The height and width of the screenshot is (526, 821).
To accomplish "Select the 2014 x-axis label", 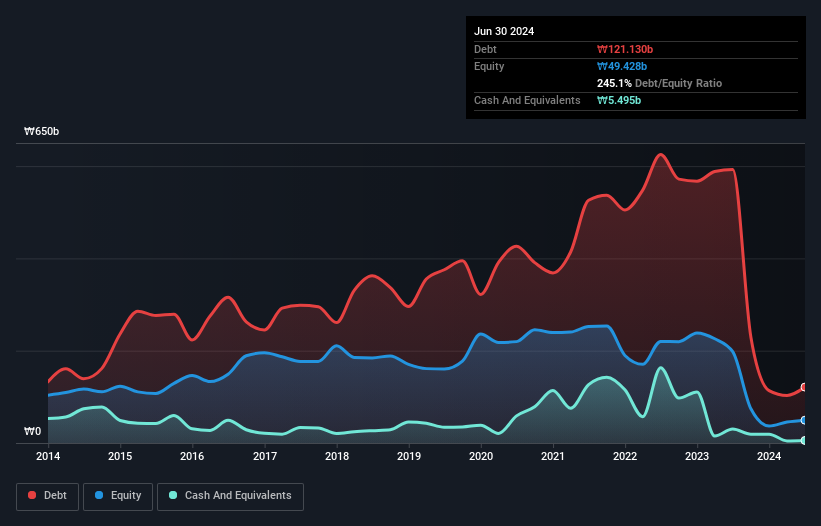I will coord(48,456).
